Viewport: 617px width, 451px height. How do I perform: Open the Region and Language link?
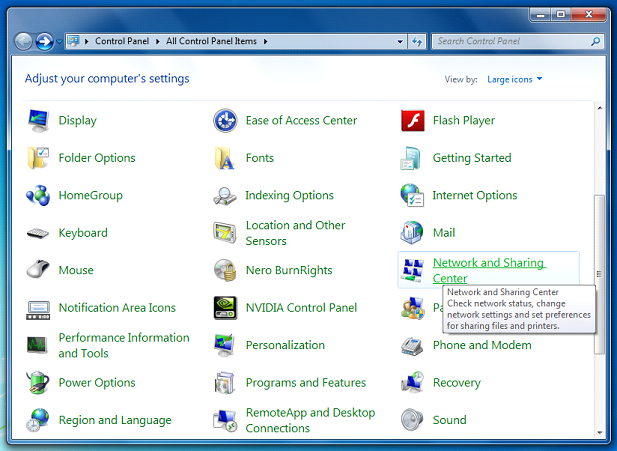click(115, 420)
